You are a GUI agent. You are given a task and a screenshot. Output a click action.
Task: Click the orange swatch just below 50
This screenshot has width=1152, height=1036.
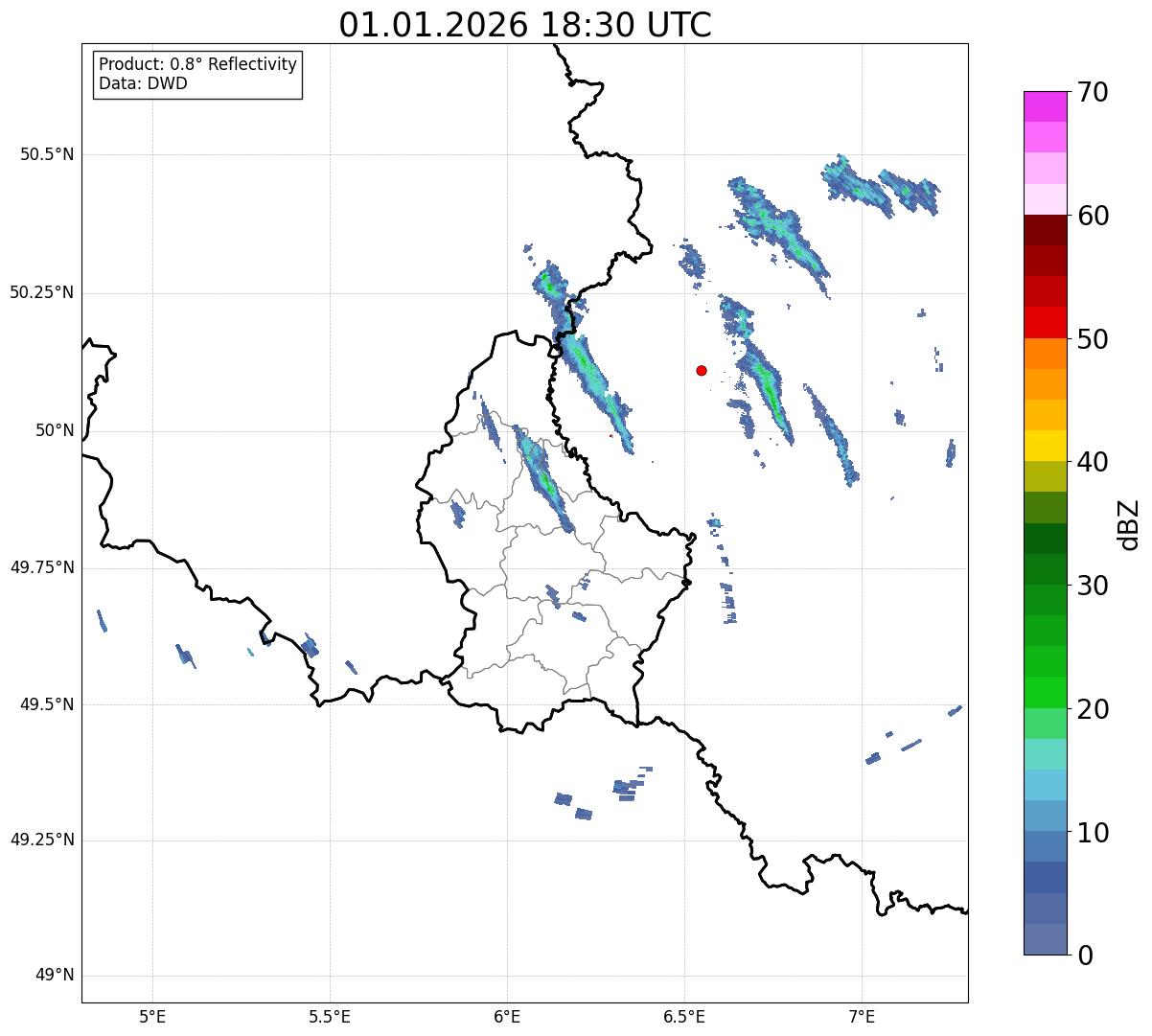coord(1045,354)
